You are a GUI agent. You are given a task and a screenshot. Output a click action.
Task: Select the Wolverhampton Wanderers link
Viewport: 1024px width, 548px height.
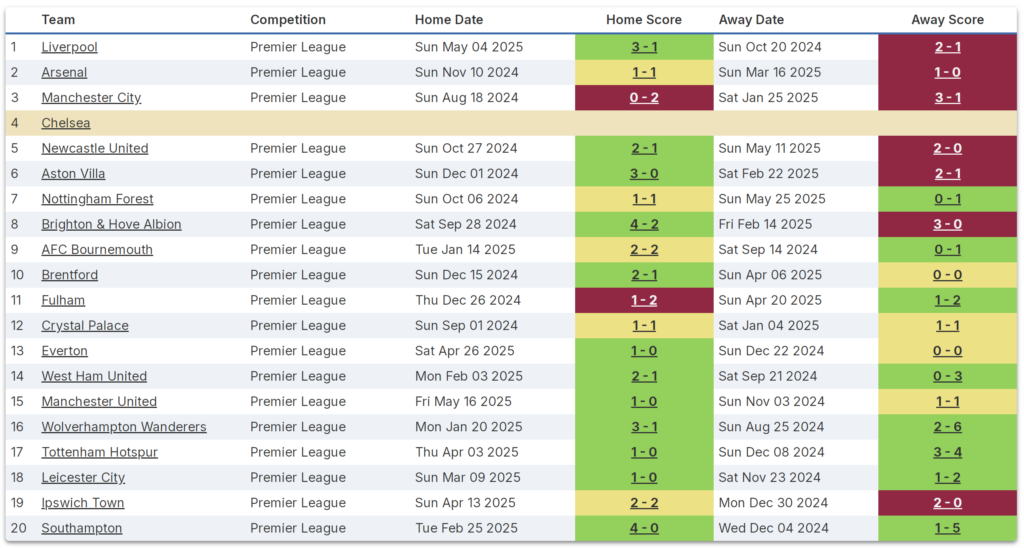click(124, 427)
